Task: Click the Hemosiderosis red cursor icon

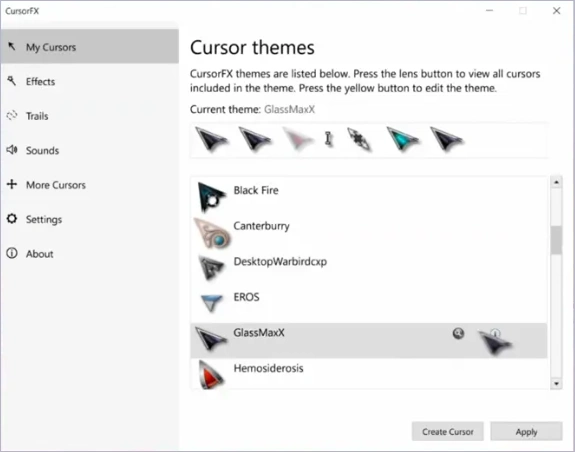Action: (211, 375)
